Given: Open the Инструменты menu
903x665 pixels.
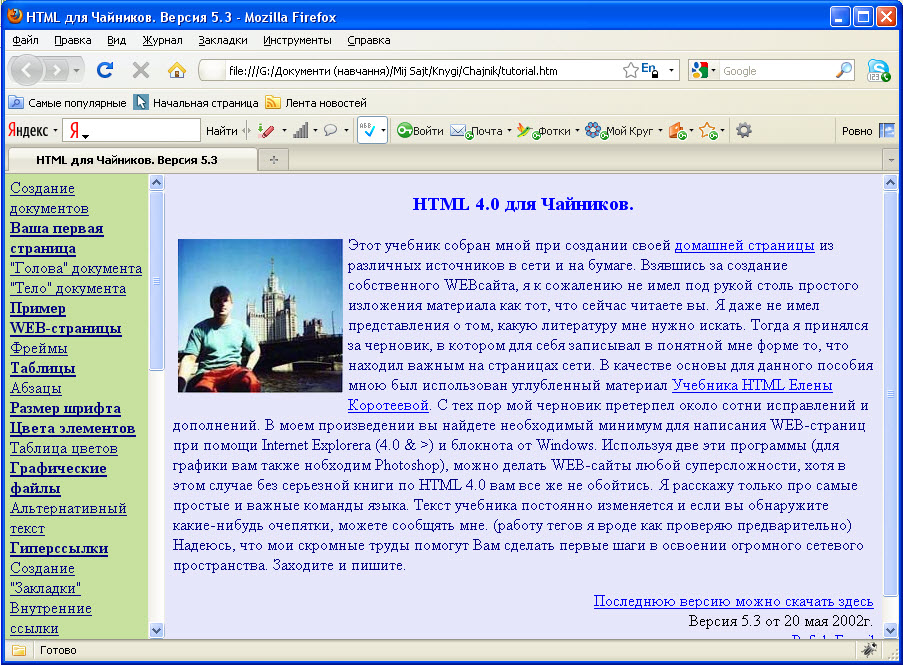Looking at the screenshot, I should 297,40.
